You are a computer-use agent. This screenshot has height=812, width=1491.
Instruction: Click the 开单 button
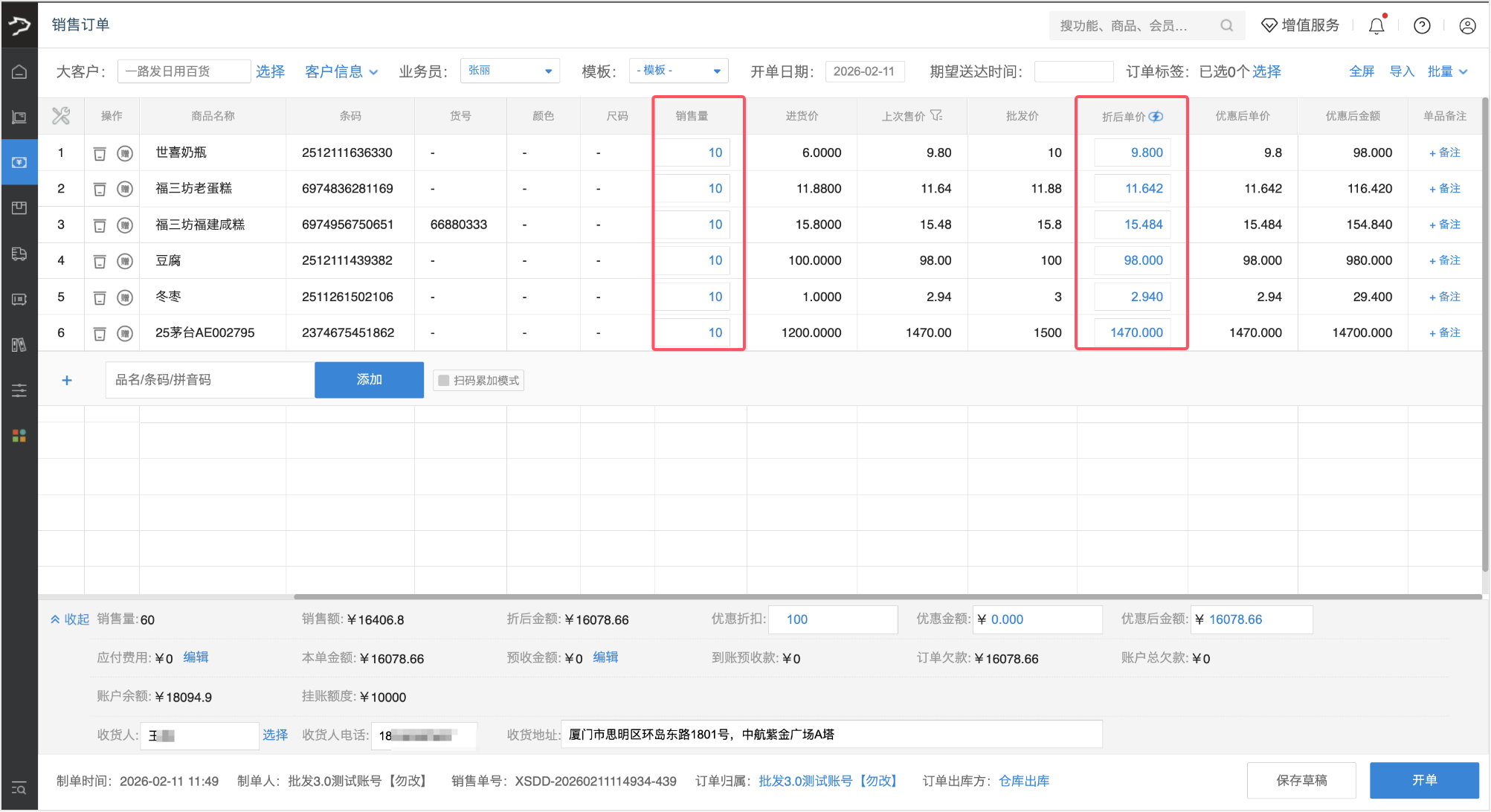(1423, 780)
